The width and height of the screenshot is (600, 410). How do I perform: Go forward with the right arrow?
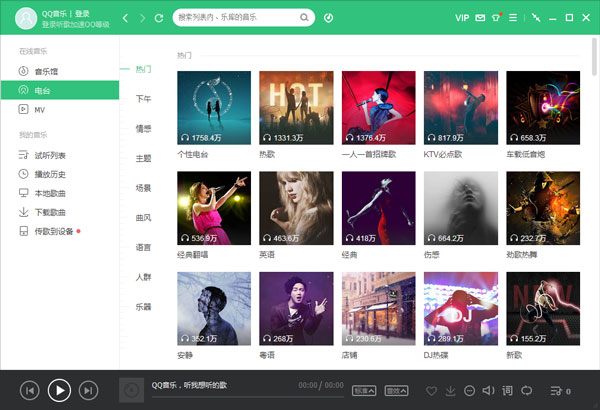tap(142, 18)
